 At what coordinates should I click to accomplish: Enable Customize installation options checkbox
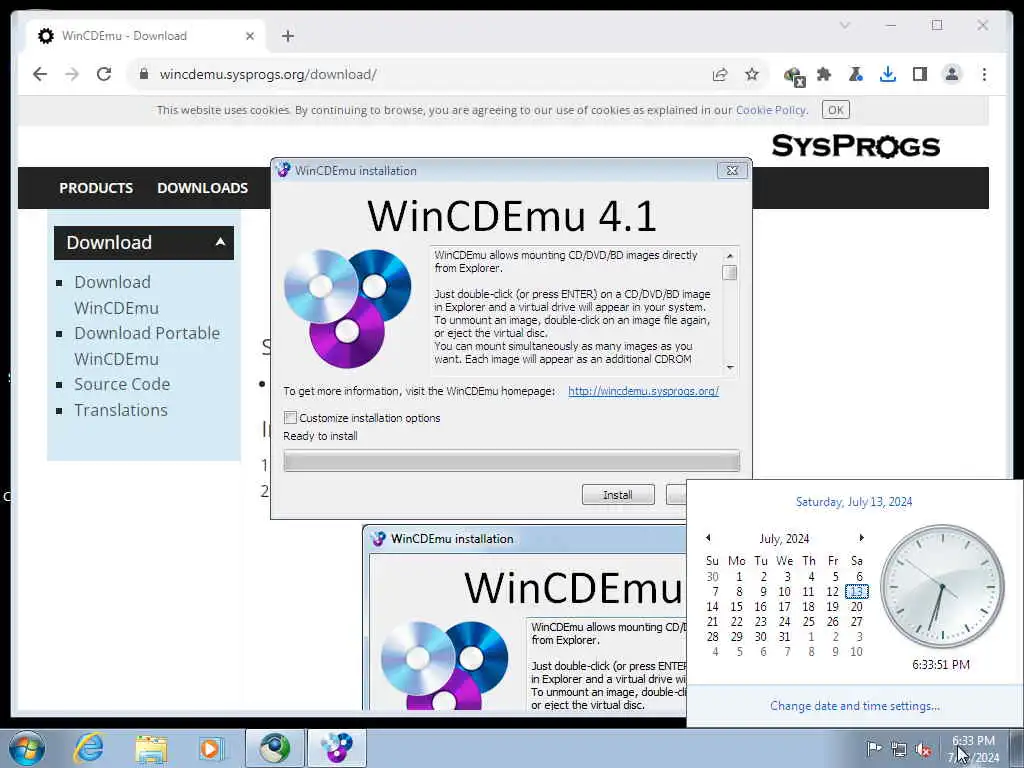pos(291,418)
